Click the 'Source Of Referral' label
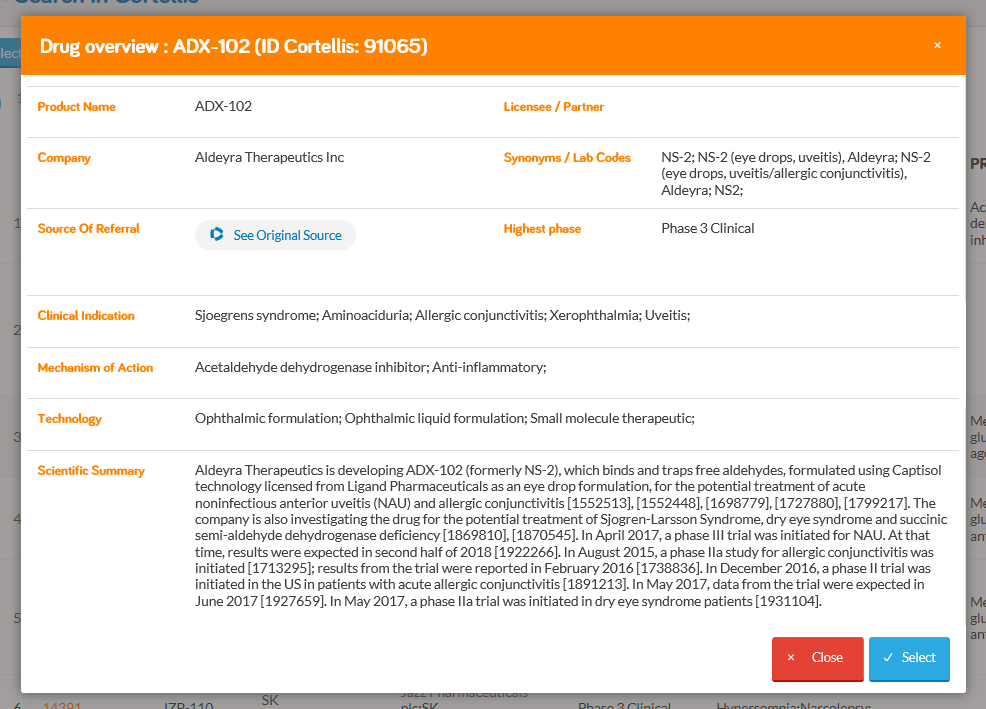 pos(89,229)
